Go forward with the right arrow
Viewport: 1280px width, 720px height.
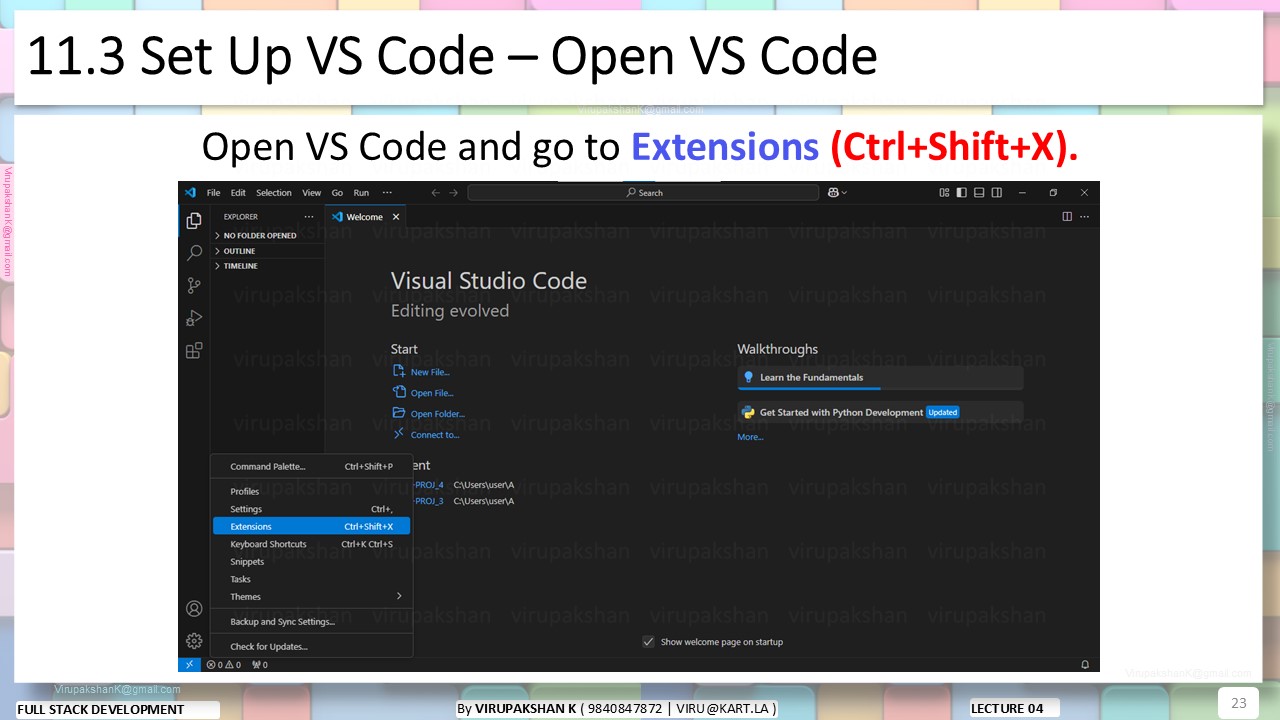[453, 192]
